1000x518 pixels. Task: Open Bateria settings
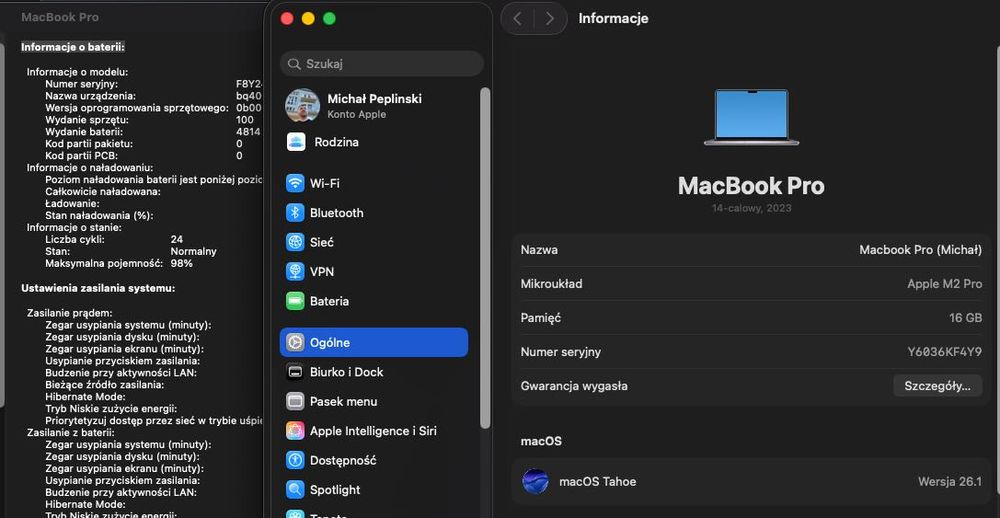pyautogui.click(x=374, y=300)
